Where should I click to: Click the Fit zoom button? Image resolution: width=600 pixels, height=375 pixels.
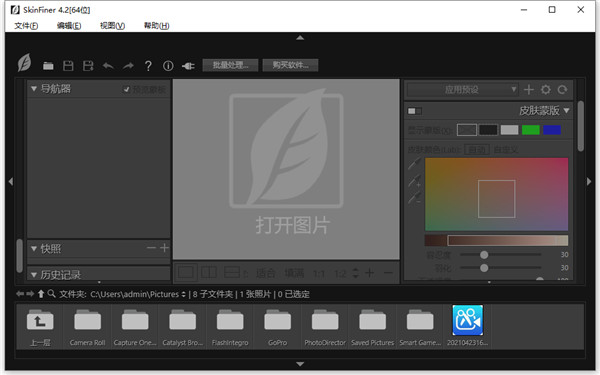click(x=265, y=273)
